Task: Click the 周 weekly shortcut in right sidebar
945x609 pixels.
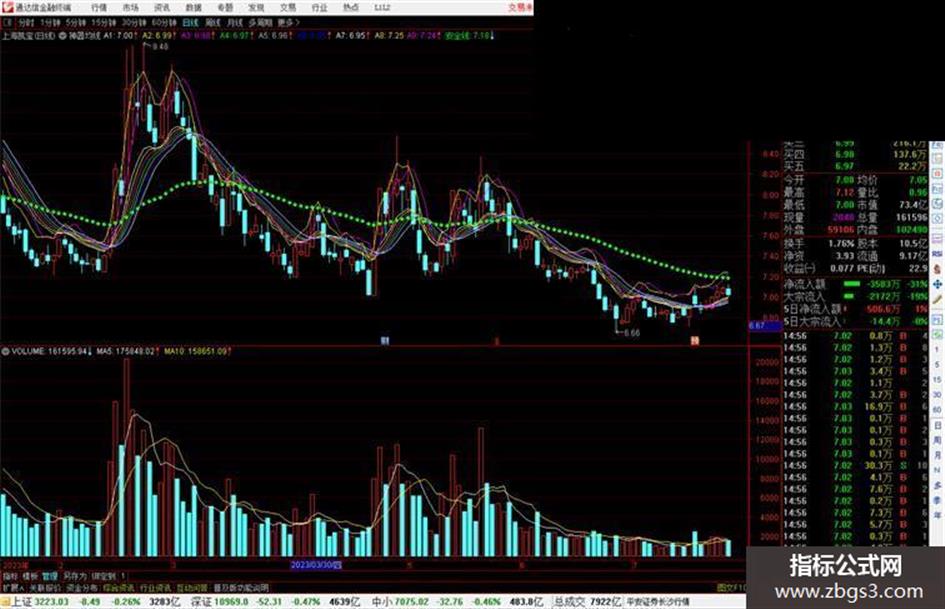Action: 937,440
